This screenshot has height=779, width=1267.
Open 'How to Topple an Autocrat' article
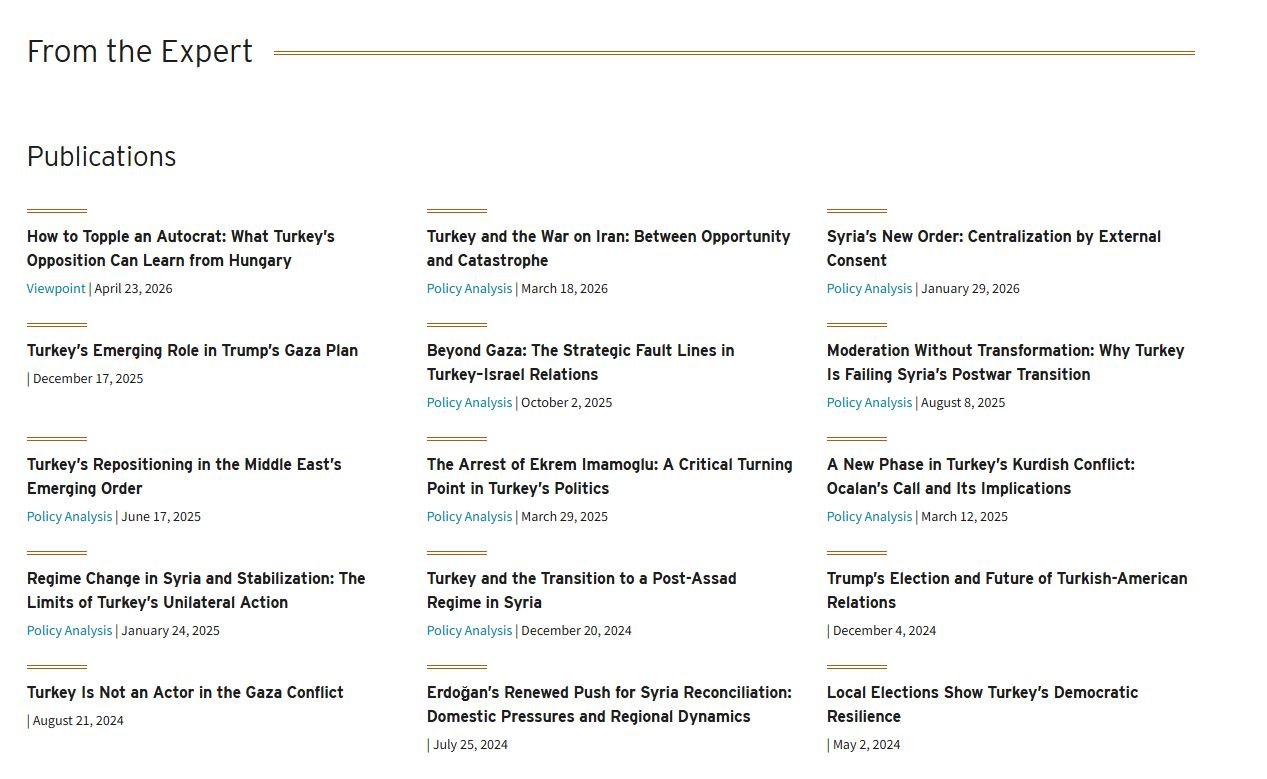[x=181, y=248]
